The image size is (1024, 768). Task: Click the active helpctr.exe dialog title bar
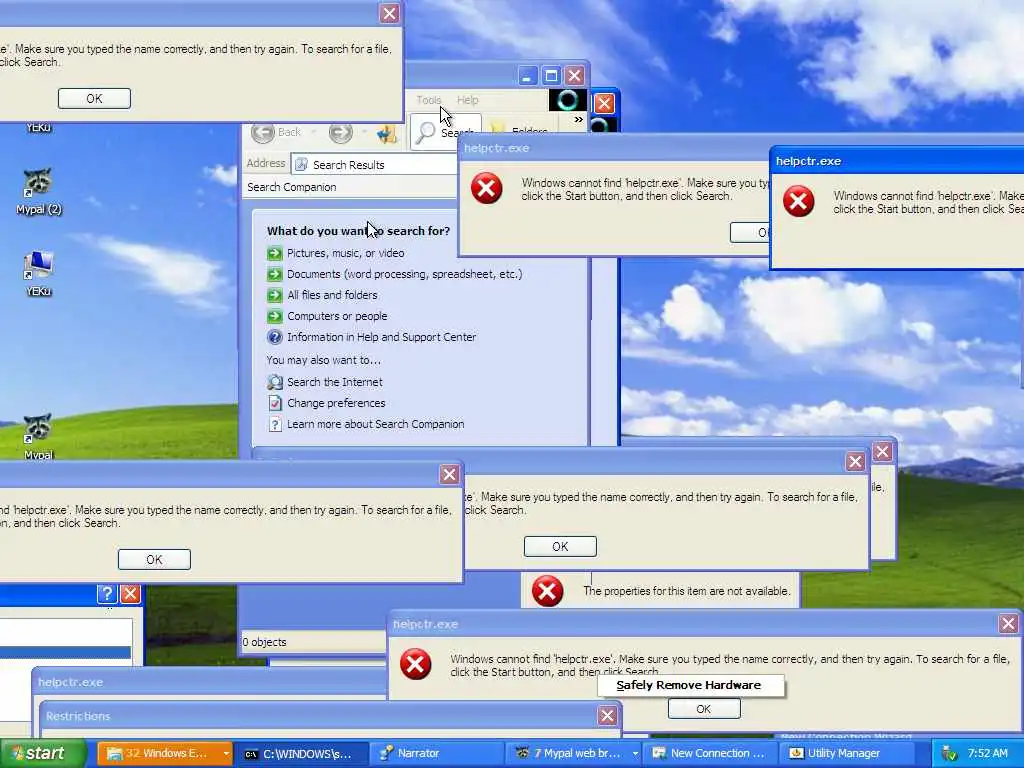tap(897, 161)
